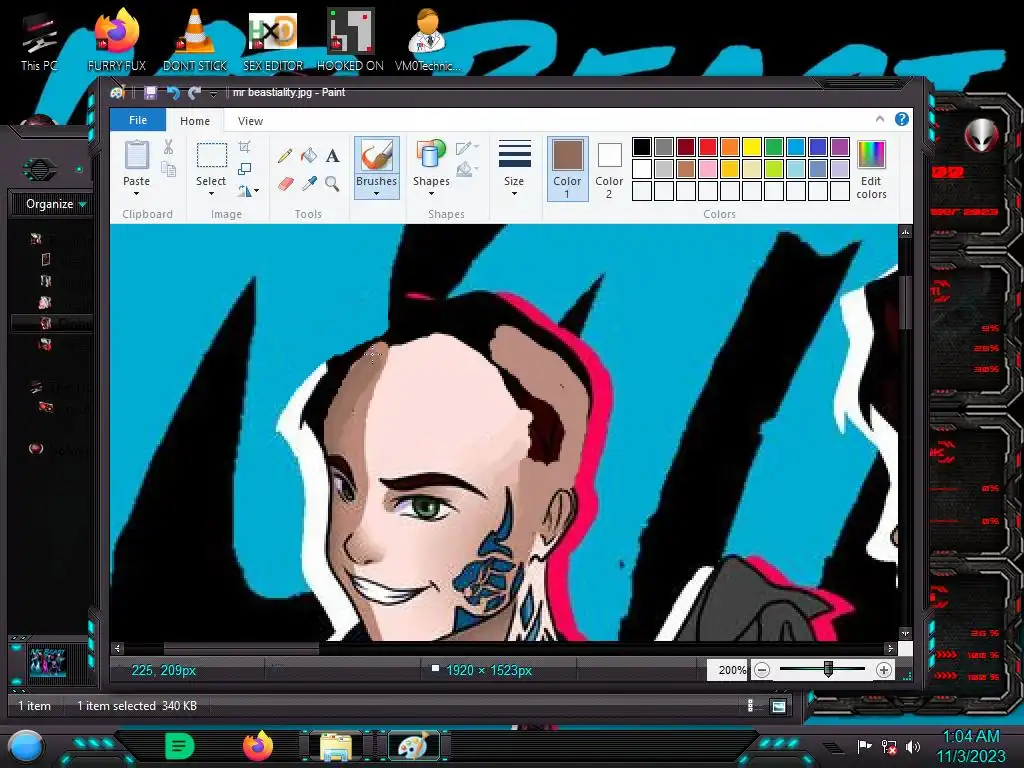Expand the Brushes dropdown arrow
Image resolution: width=1024 pixels, height=768 pixels.
[x=377, y=194]
